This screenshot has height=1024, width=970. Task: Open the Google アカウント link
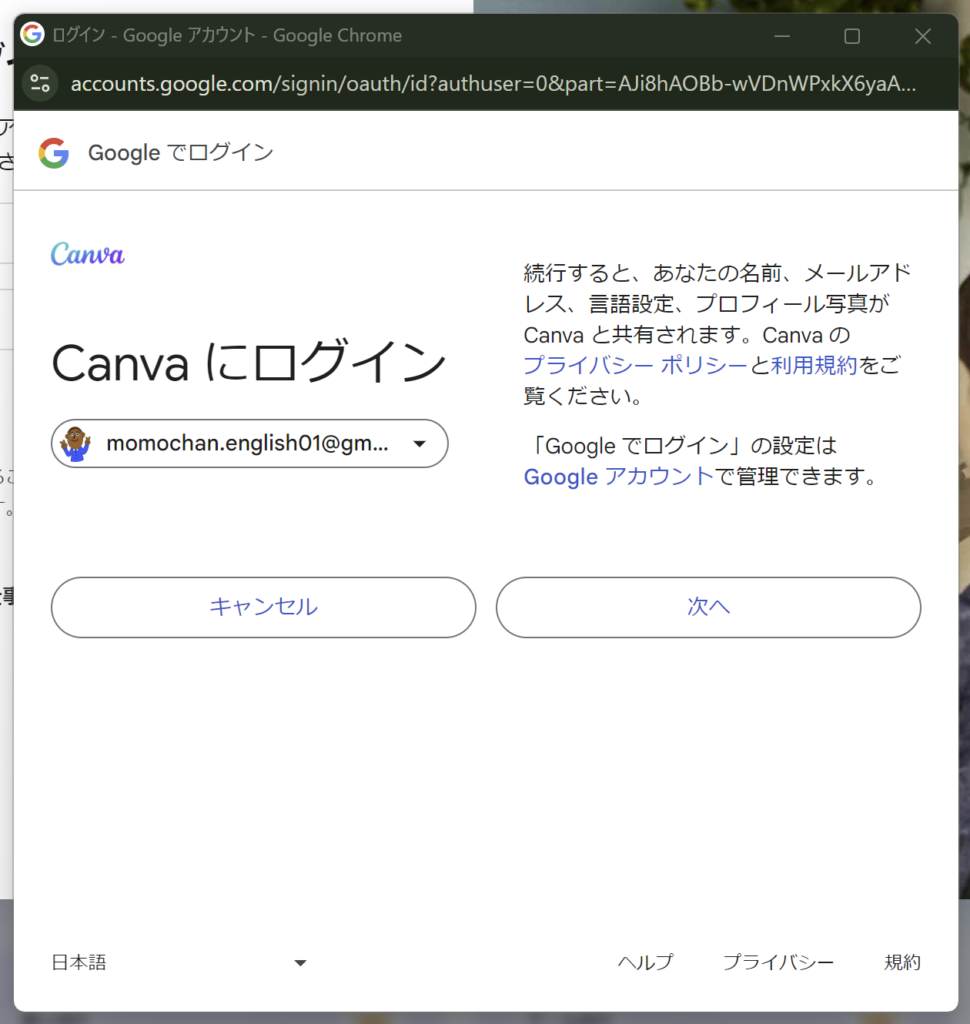[619, 477]
